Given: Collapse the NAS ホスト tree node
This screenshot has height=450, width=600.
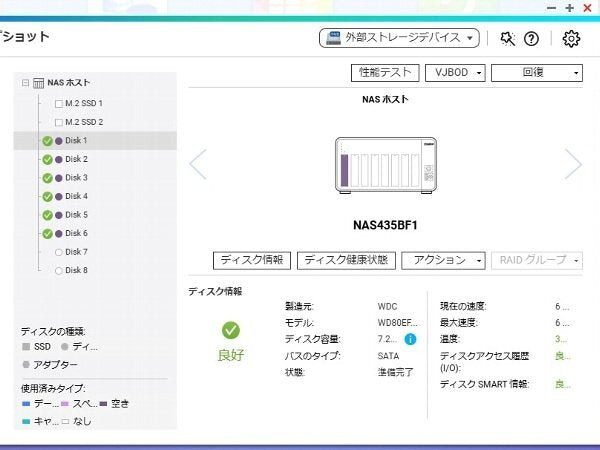Looking at the screenshot, I should (25, 83).
